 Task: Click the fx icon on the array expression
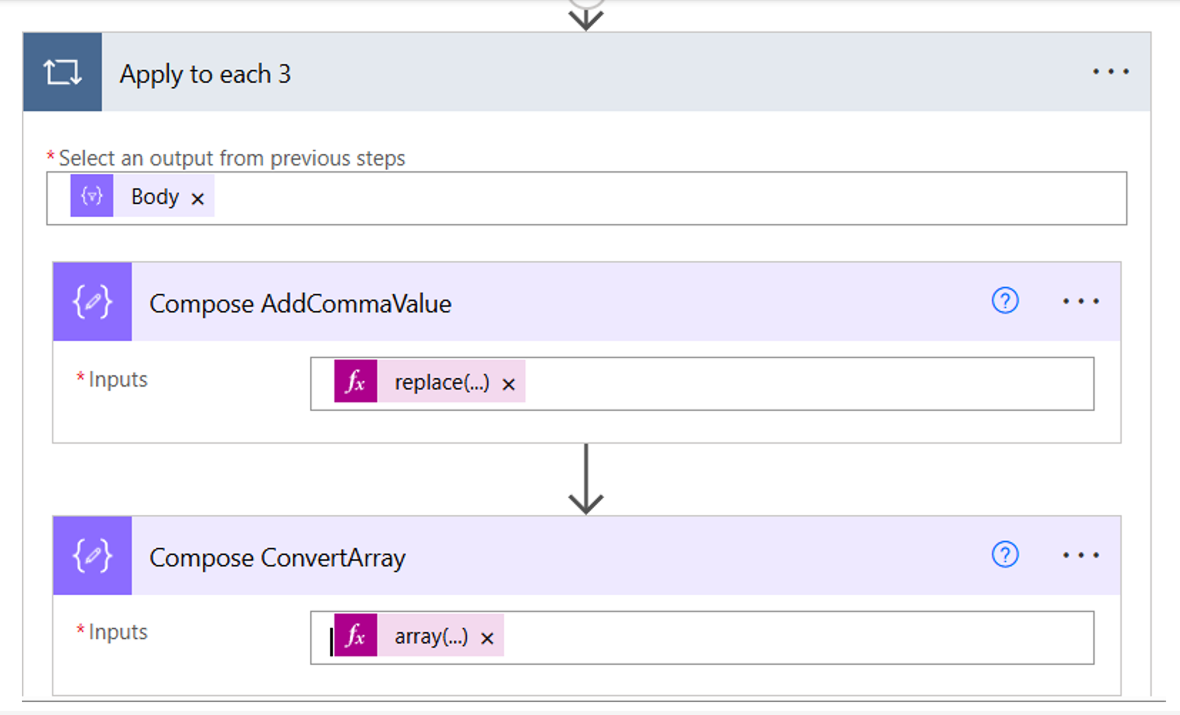(x=355, y=636)
